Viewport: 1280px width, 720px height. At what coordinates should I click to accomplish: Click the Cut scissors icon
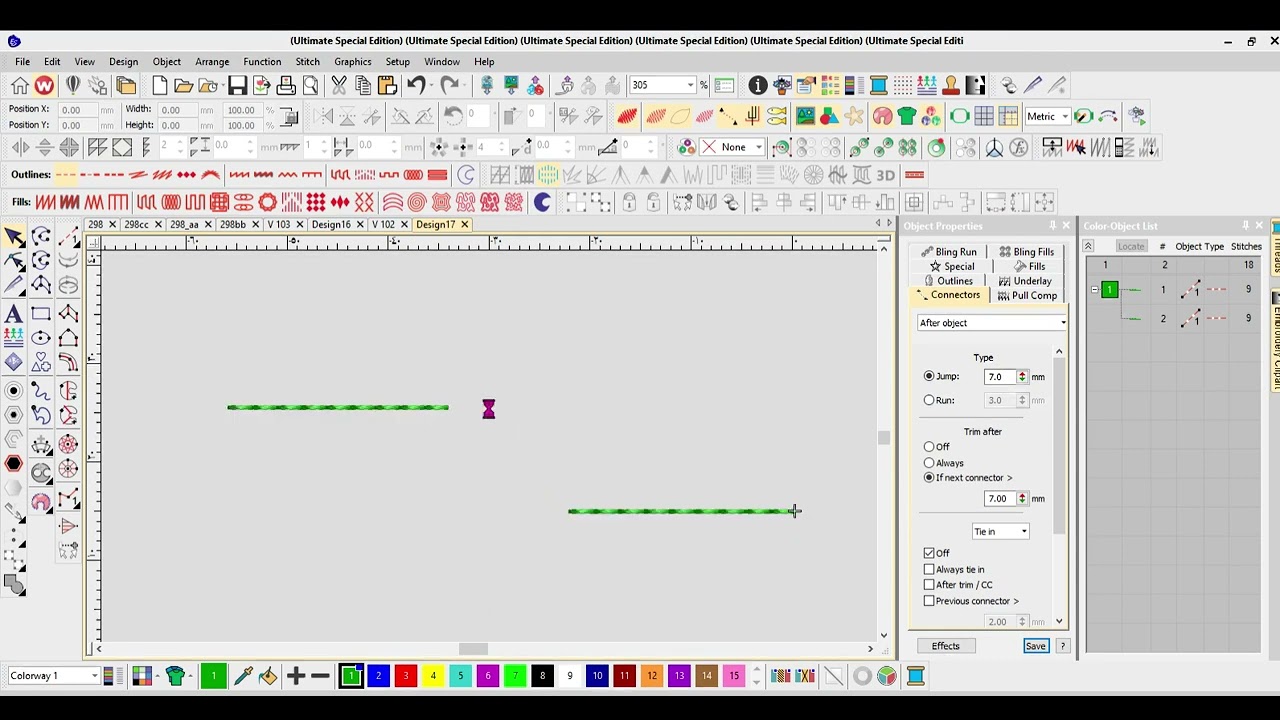(x=339, y=86)
